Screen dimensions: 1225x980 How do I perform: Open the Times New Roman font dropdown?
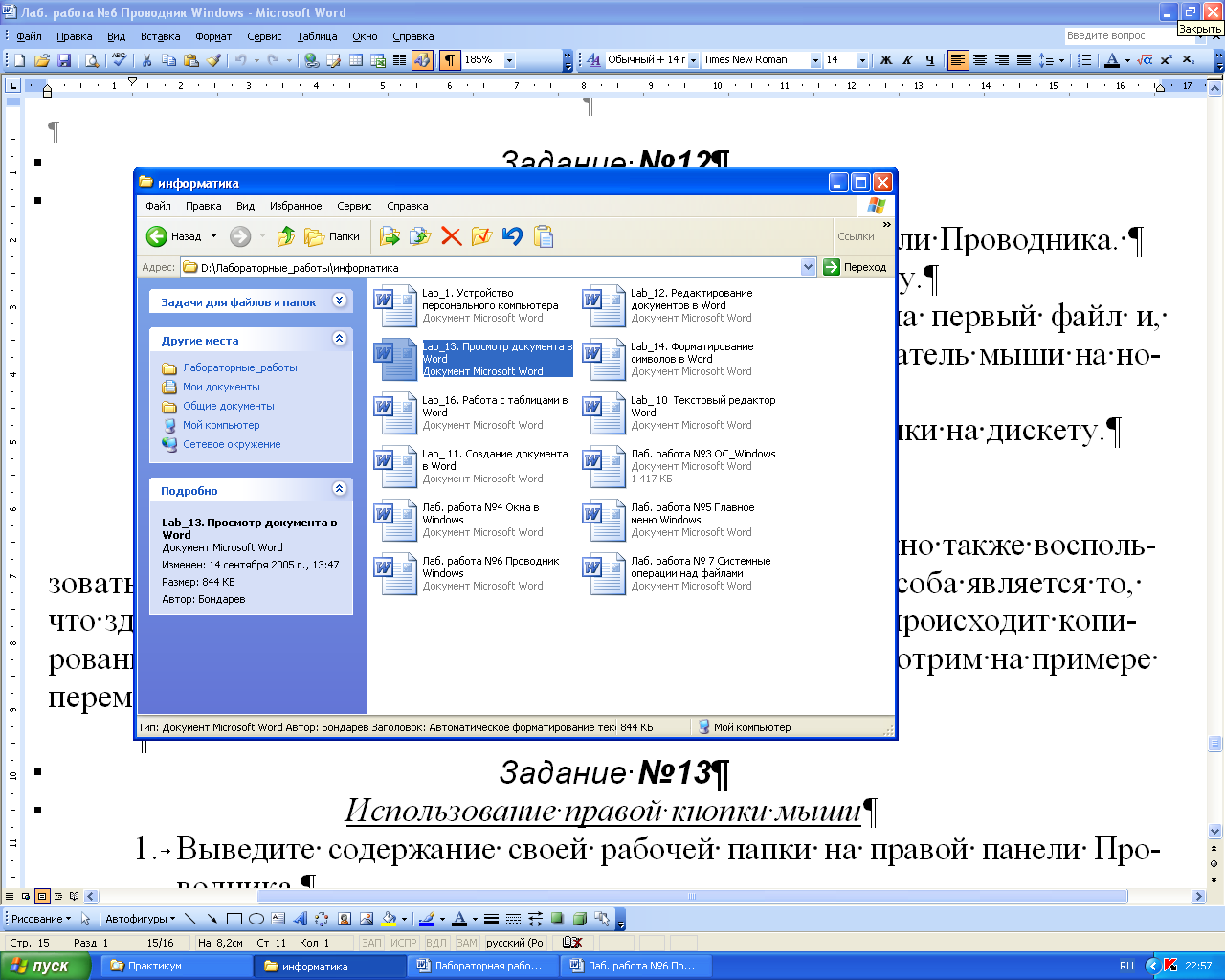click(x=815, y=60)
